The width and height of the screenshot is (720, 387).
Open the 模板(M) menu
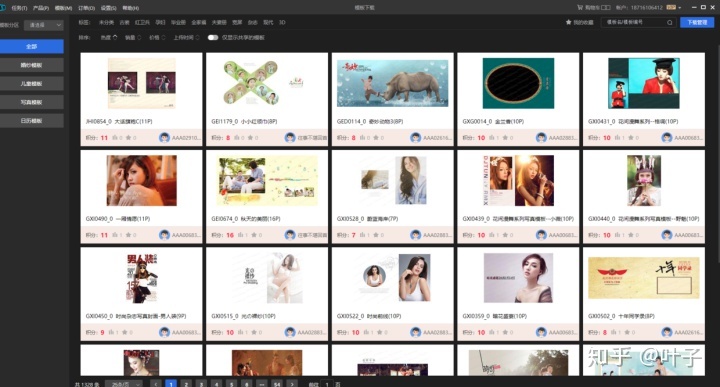click(x=63, y=8)
